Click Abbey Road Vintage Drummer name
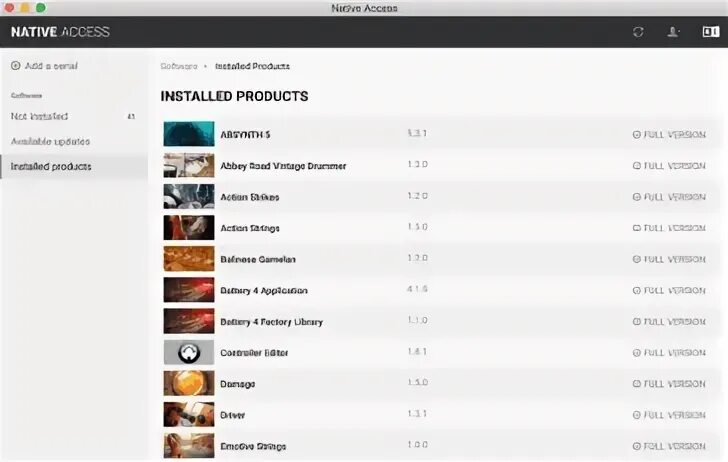 [283, 166]
